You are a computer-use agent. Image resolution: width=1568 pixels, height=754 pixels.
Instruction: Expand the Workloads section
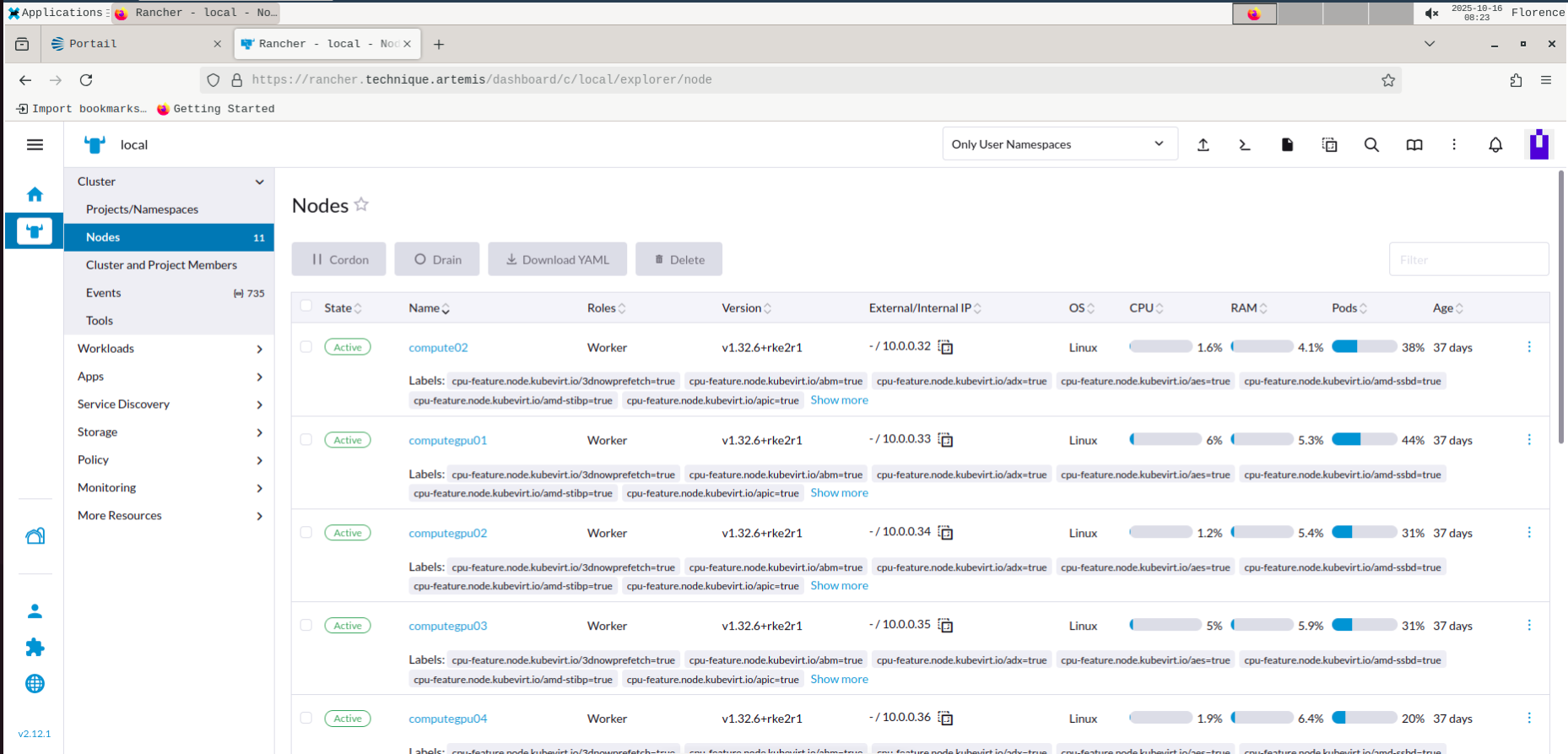(x=259, y=349)
